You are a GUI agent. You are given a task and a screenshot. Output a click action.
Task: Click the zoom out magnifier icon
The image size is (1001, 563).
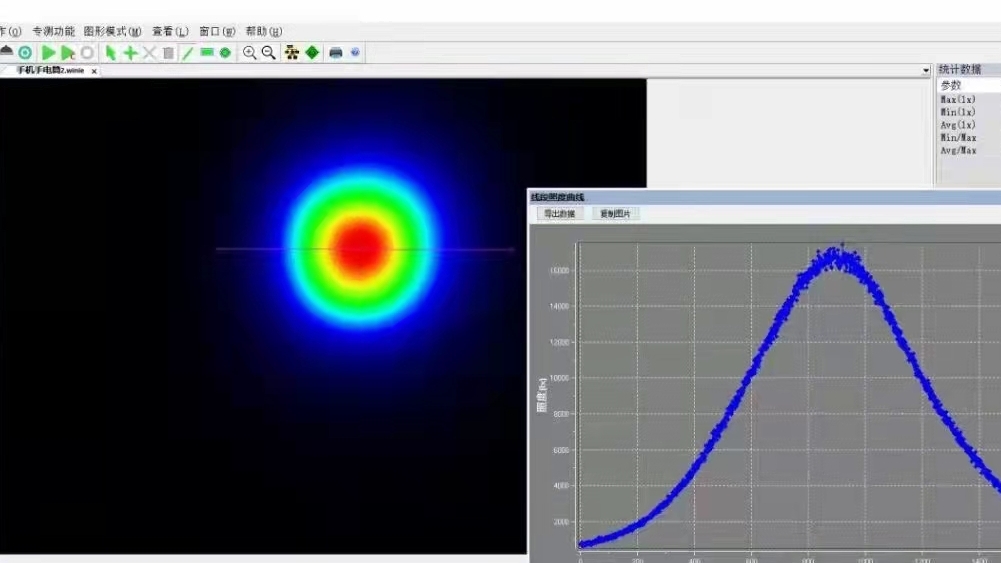pyautogui.click(x=268, y=53)
